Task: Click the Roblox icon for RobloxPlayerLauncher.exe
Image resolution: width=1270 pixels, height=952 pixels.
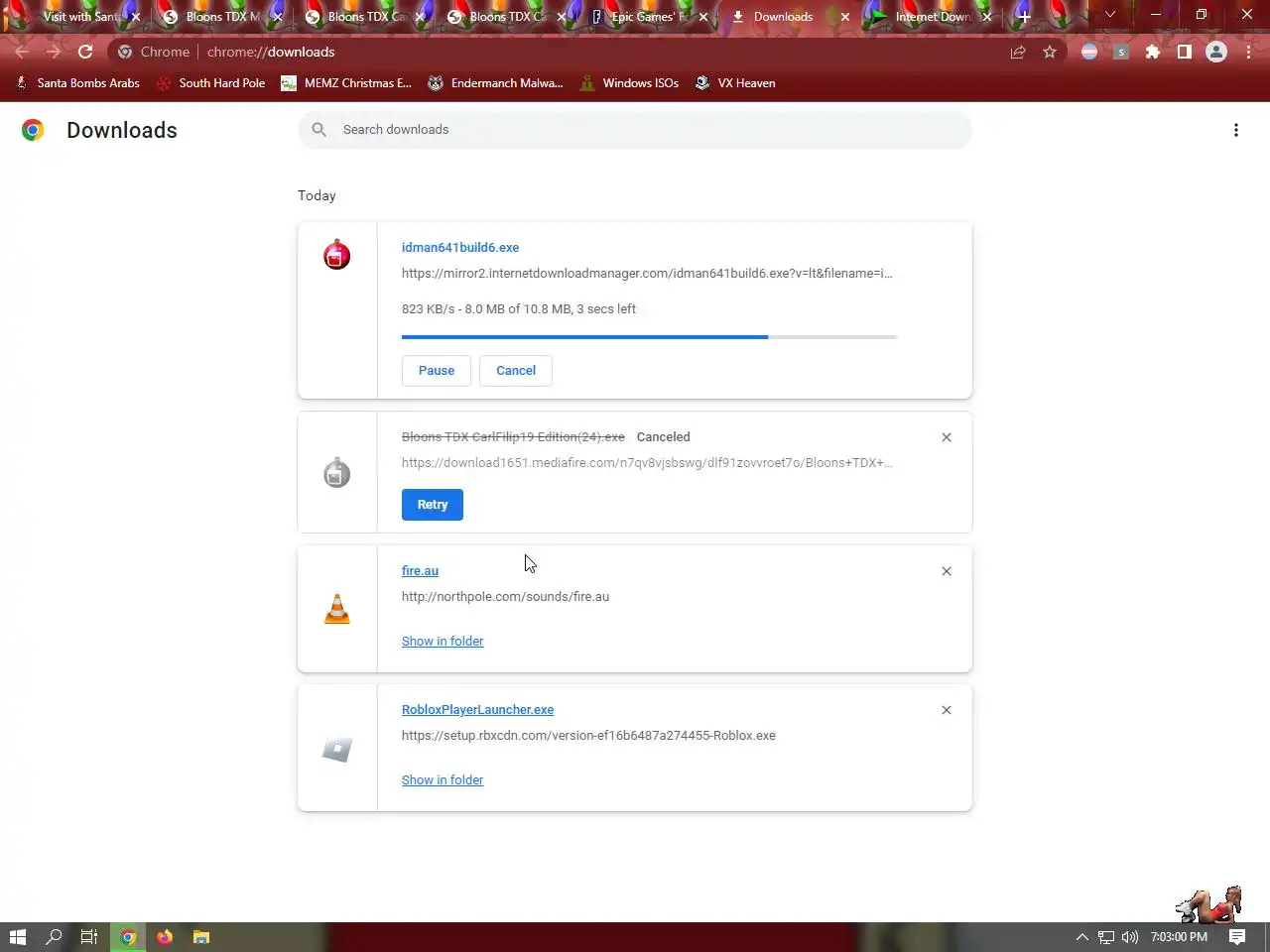Action: [x=337, y=749]
